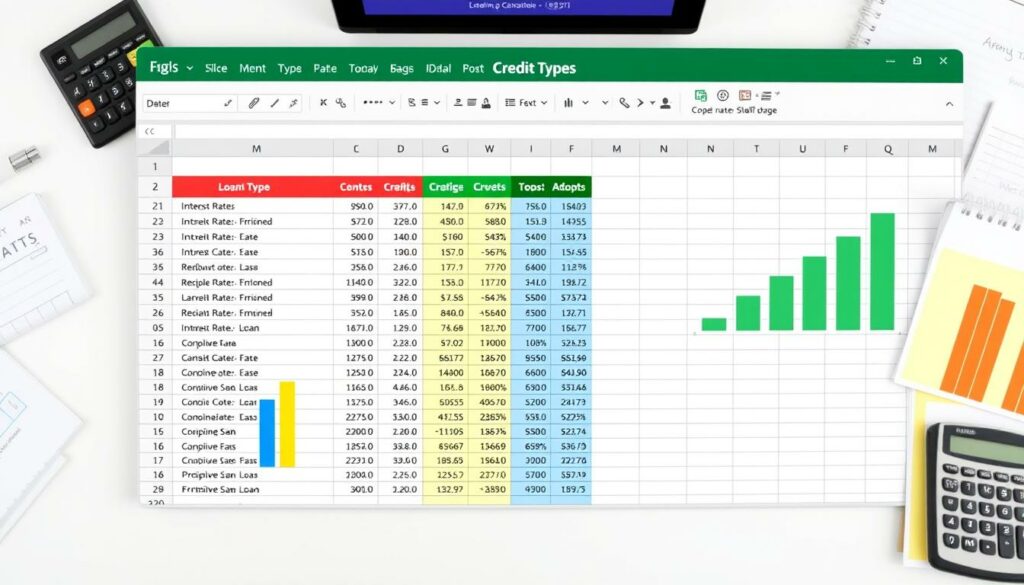The image size is (1024, 585).
Task: Open the Slice menu
Action: click(216, 68)
